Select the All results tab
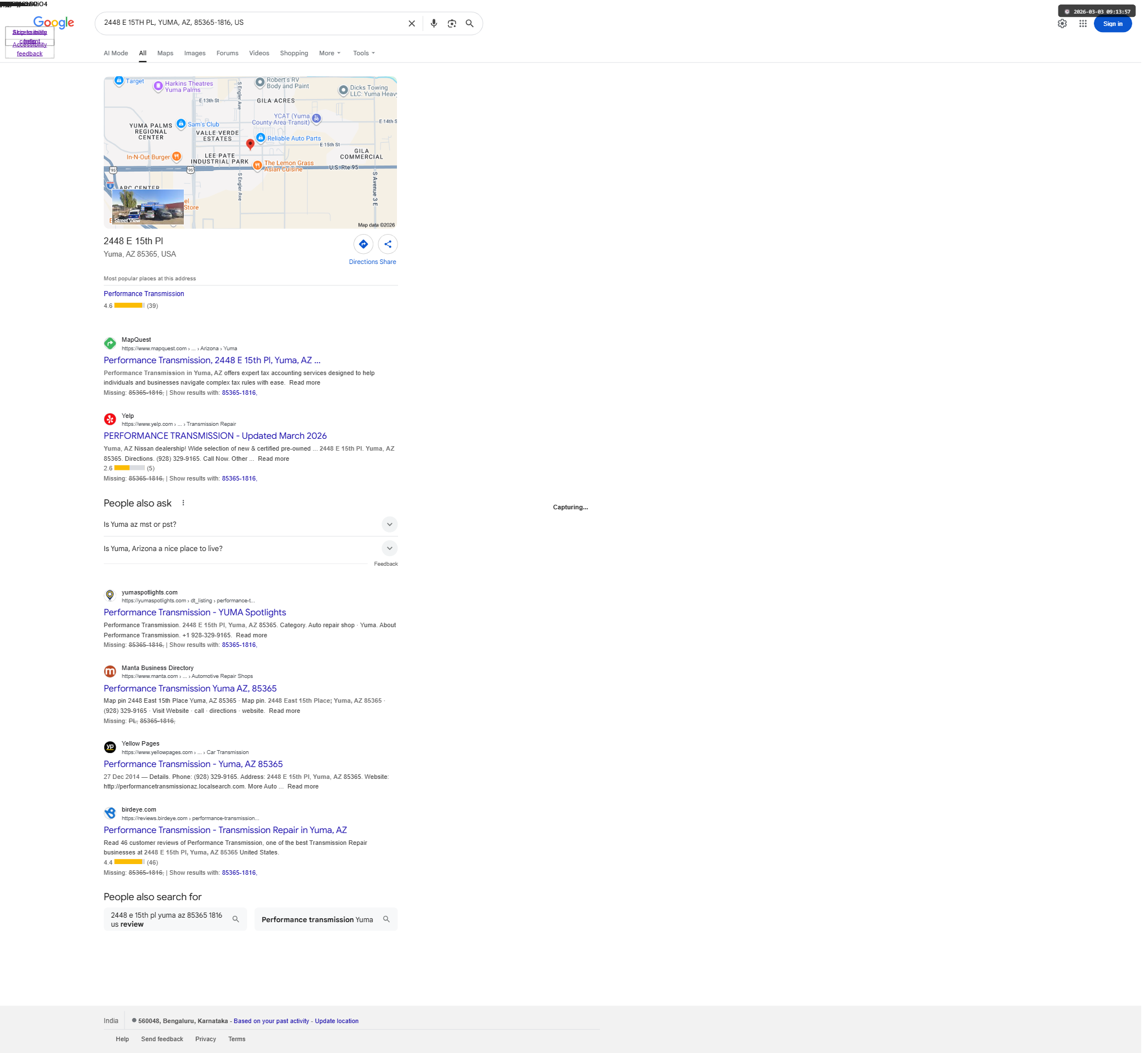Screen dimensions: 1148x1053 click(144, 54)
